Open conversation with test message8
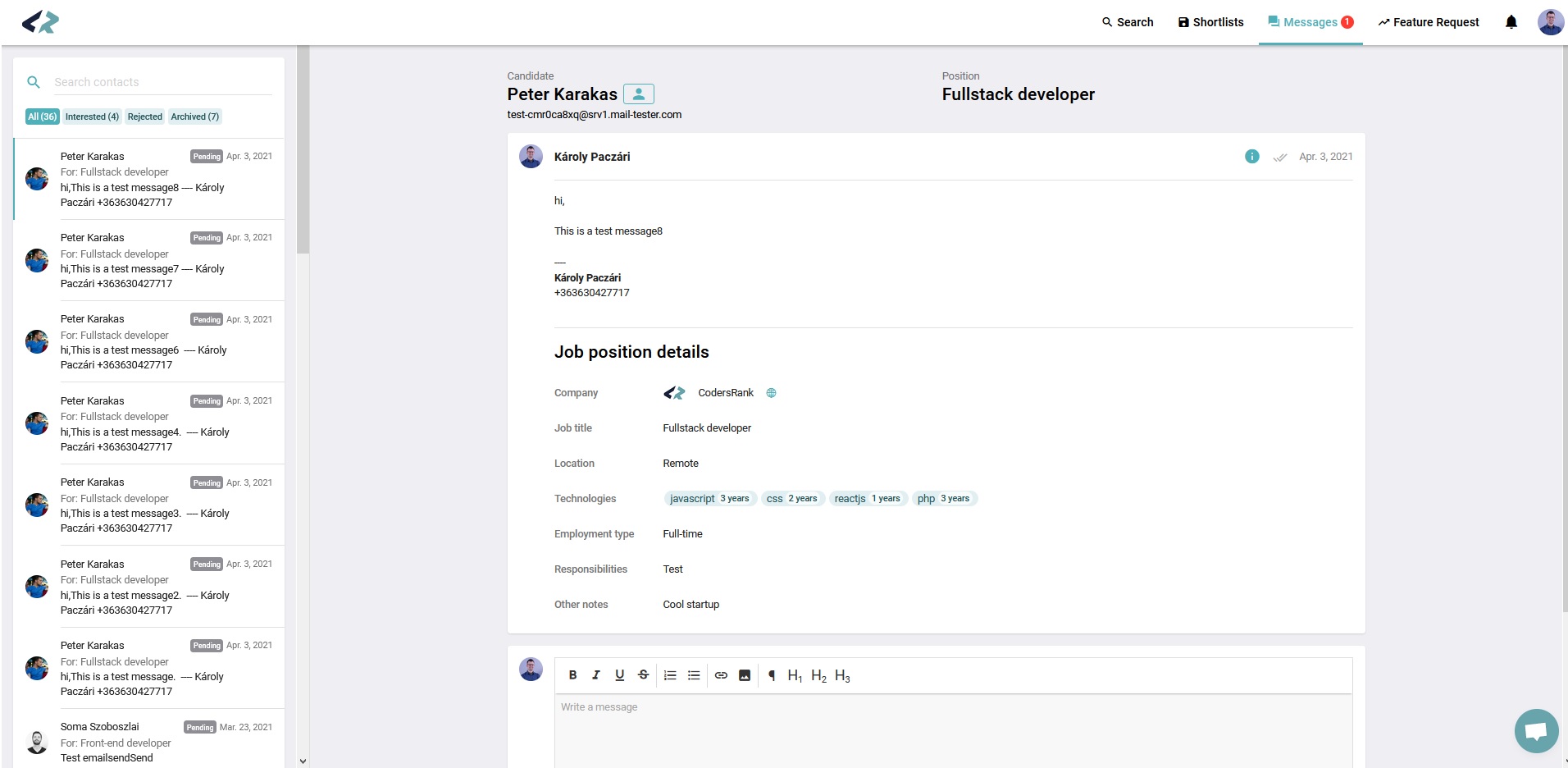1568x768 pixels. 149,179
